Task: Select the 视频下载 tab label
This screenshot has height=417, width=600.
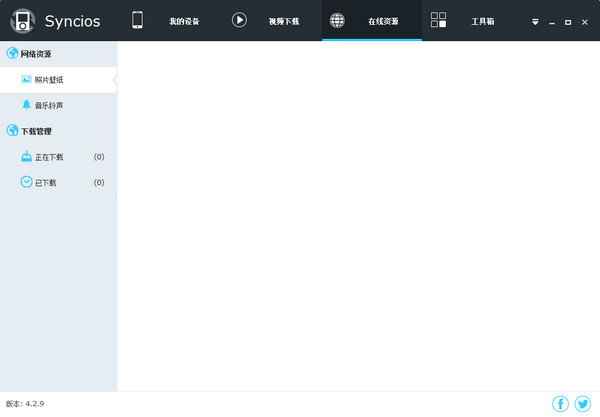Action: click(284, 21)
